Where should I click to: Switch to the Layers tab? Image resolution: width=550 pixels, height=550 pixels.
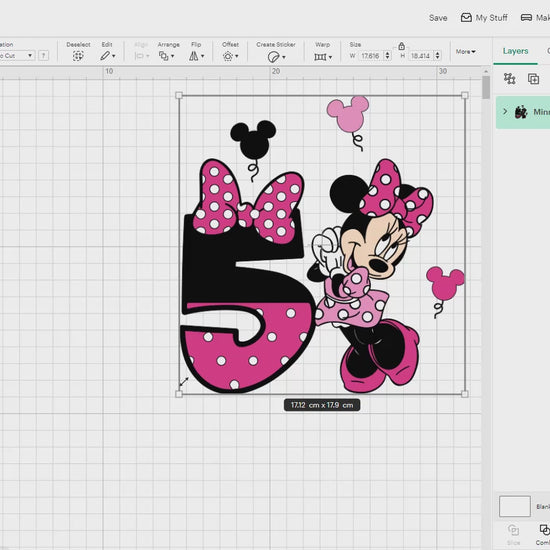(515, 51)
